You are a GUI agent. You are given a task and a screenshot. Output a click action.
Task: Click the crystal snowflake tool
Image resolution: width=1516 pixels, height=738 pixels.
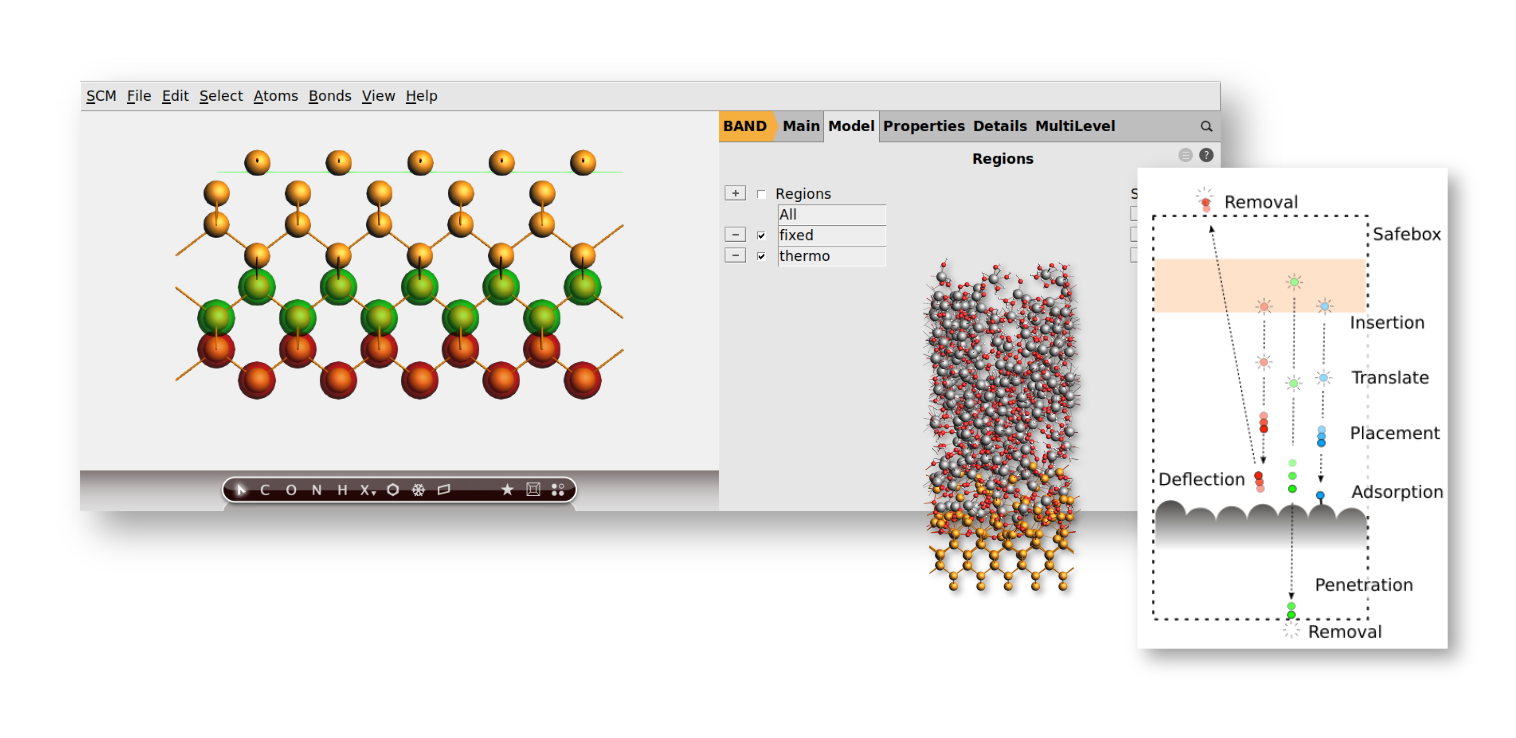click(418, 490)
